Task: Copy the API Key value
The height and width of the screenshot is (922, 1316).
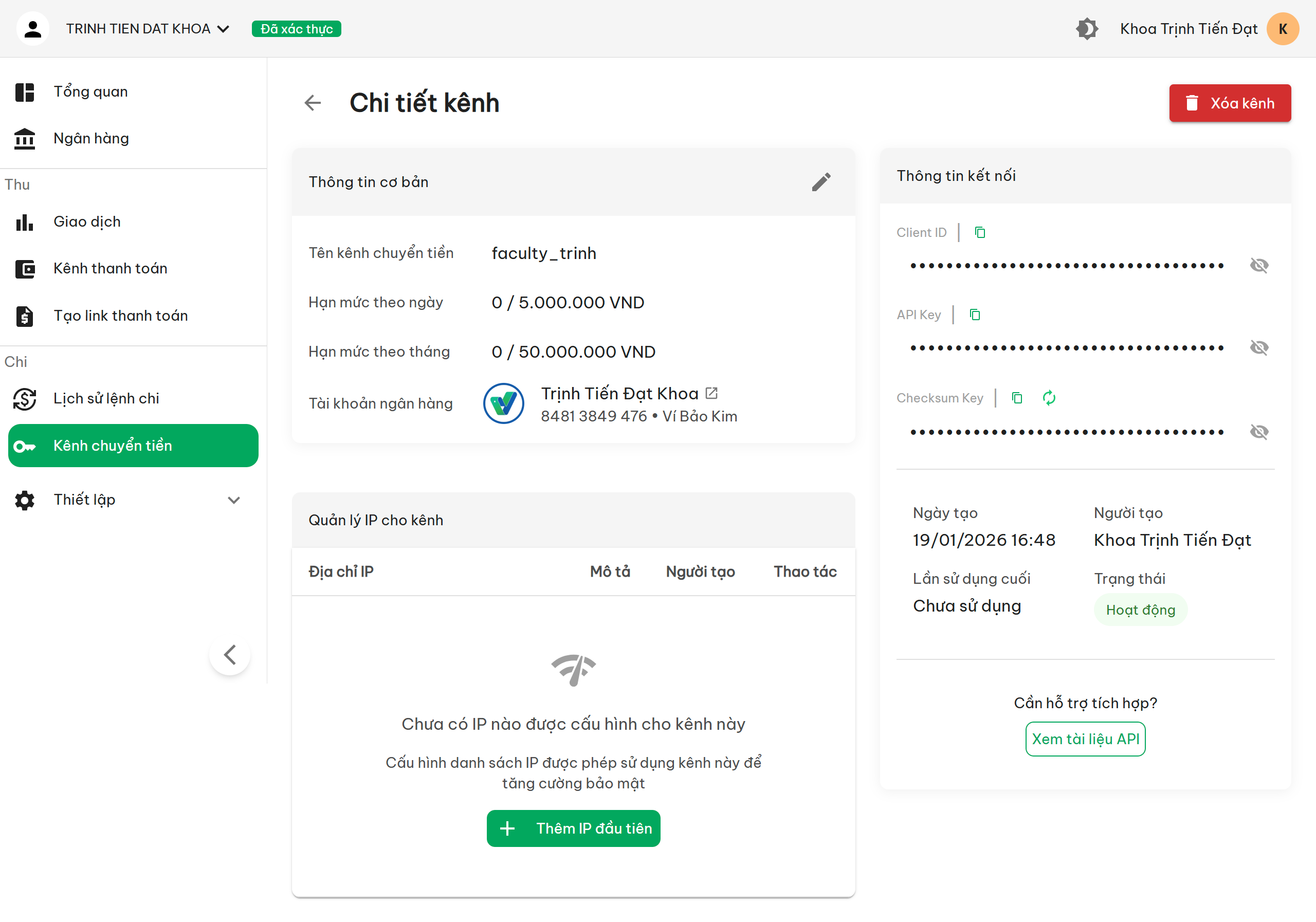Action: pyautogui.click(x=976, y=314)
